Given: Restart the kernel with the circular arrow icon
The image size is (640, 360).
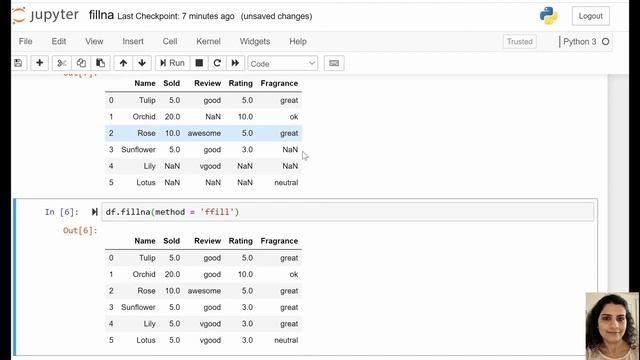Looking at the screenshot, I should (217, 63).
